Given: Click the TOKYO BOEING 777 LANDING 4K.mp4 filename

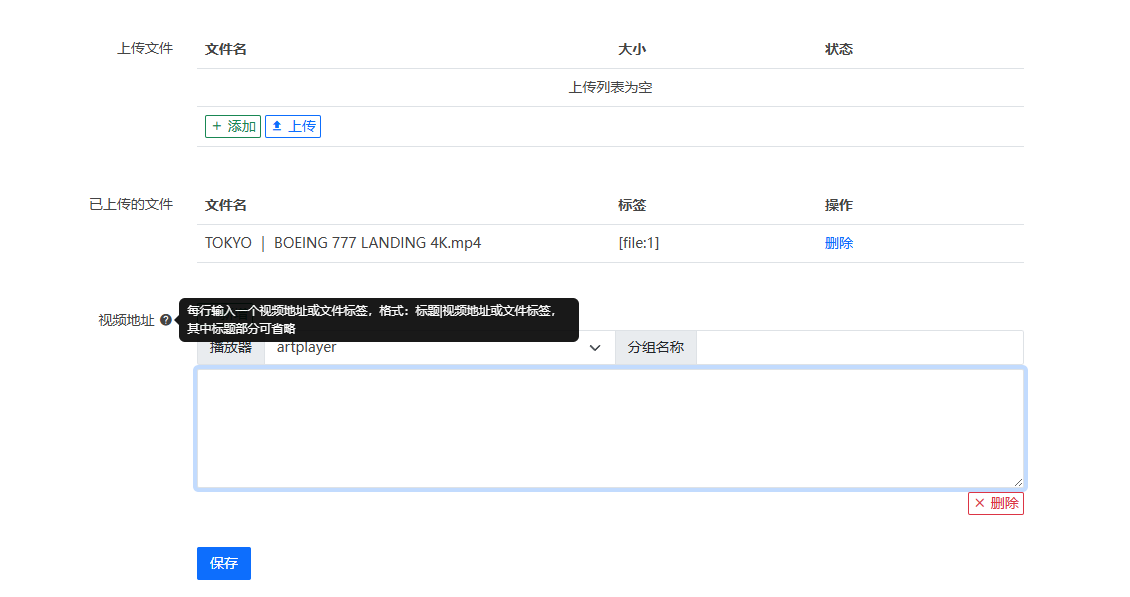Looking at the screenshot, I should coord(343,243).
